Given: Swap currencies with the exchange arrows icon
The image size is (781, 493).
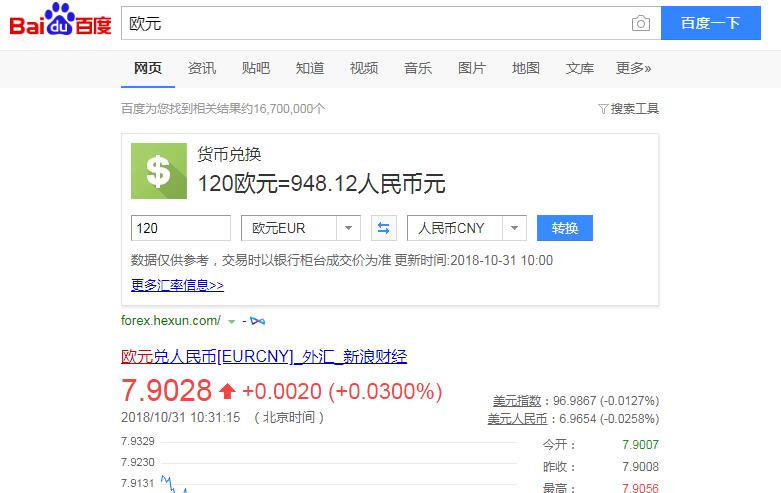Looking at the screenshot, I should point(384,228).
